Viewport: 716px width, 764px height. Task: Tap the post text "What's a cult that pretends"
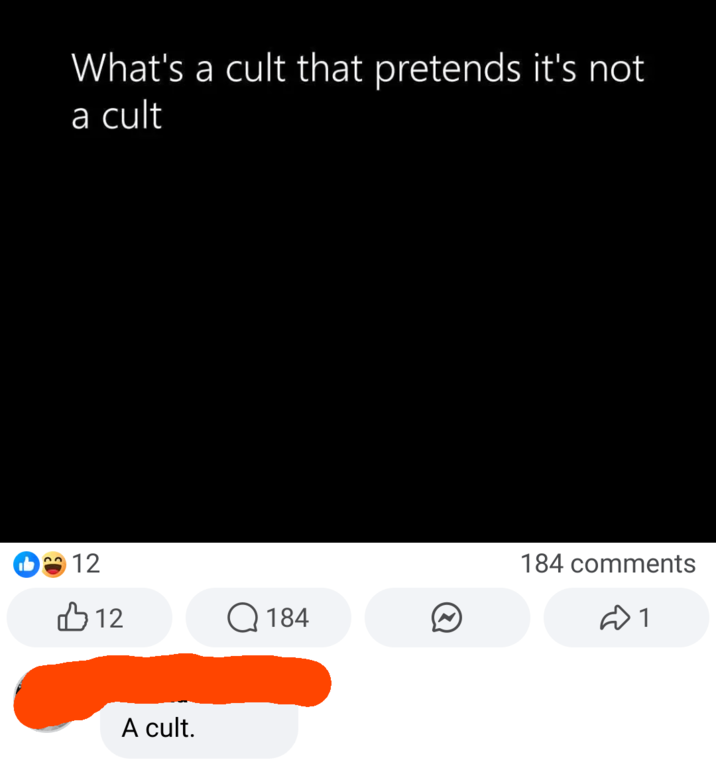point(296,69)
